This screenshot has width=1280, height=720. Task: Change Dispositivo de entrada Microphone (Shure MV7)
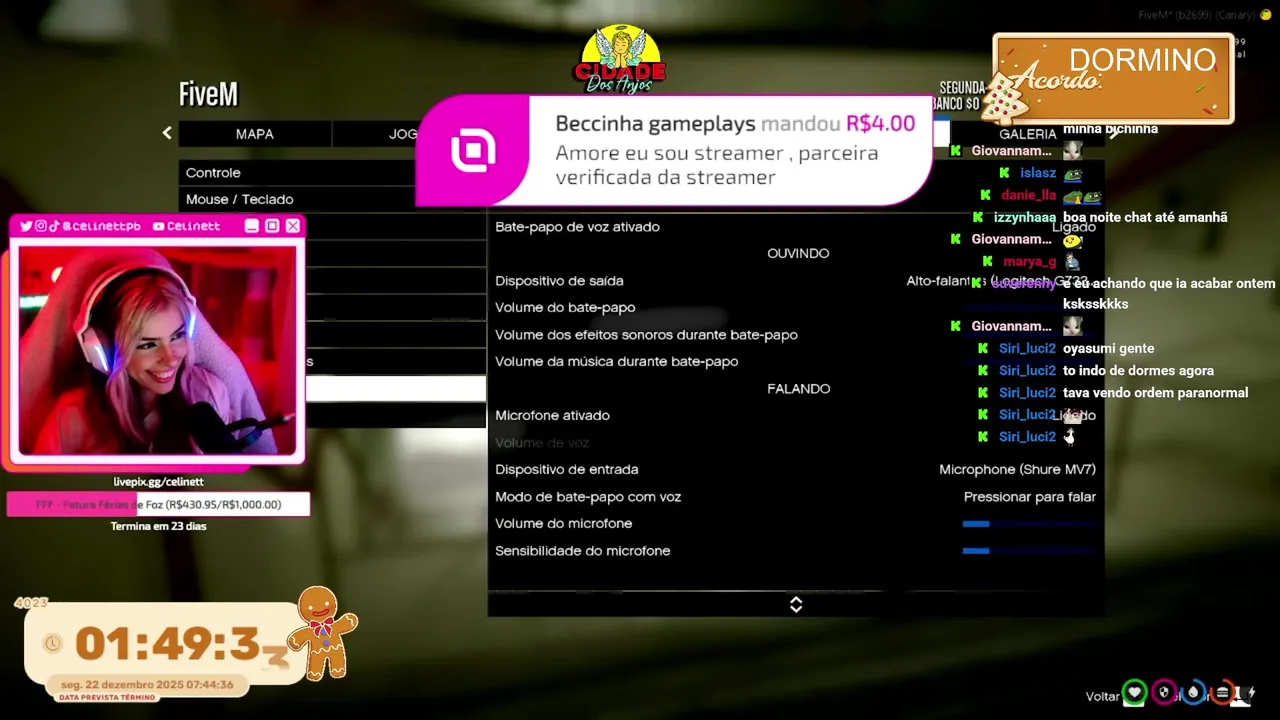point(796,469)
